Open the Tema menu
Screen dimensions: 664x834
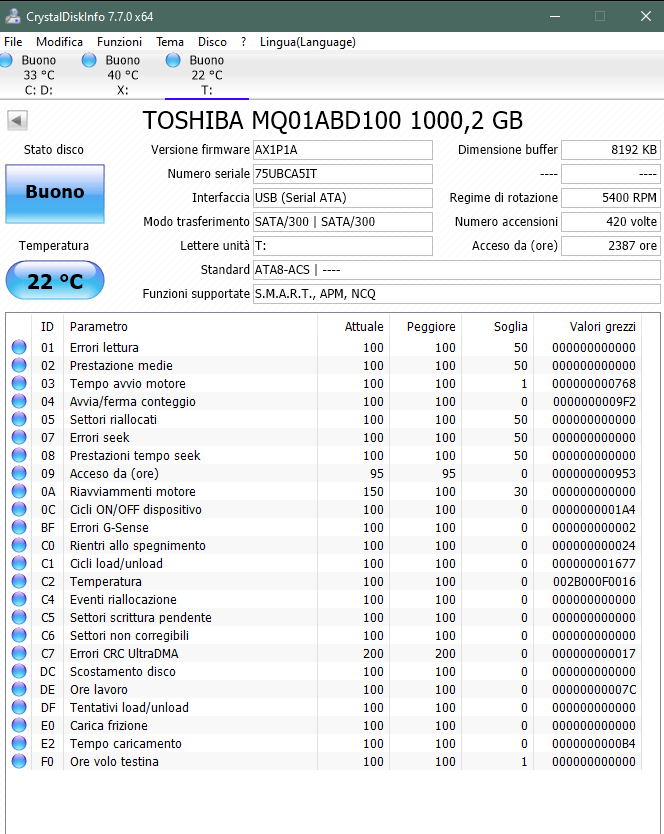(170, 41)
